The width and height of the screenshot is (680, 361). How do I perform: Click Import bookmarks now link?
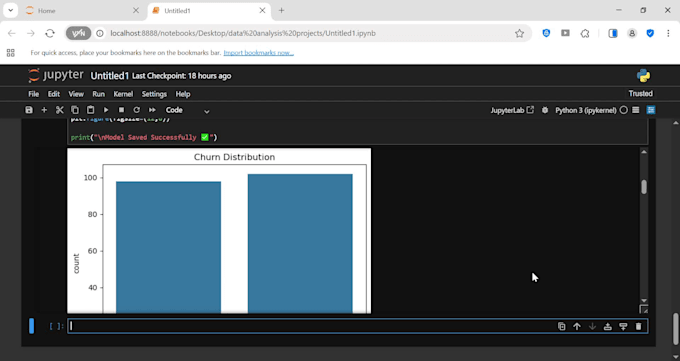258,53
